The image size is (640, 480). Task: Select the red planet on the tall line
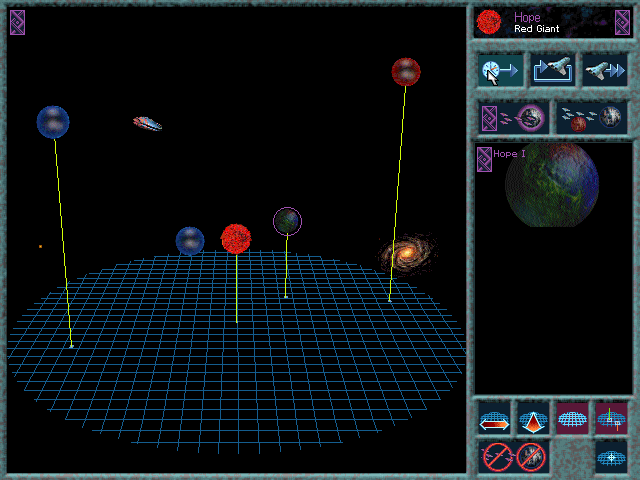coord(406,72)
